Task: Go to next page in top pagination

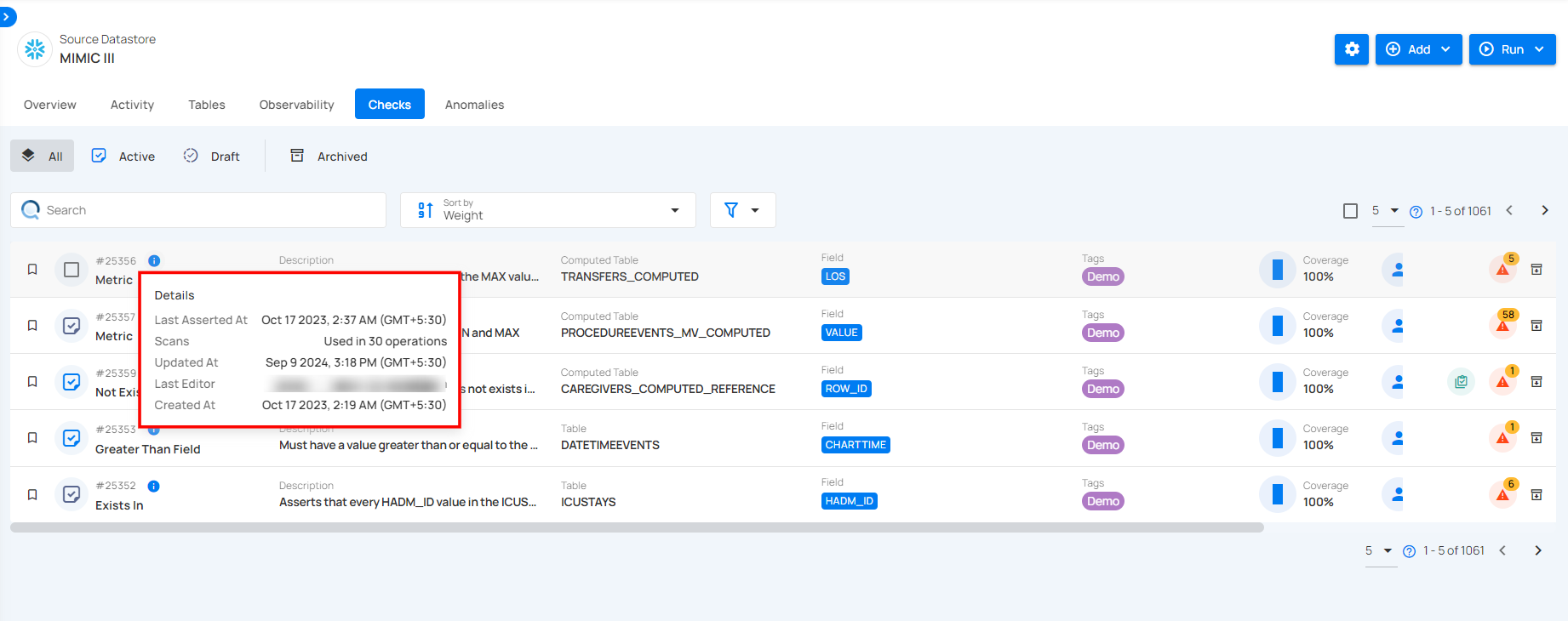Action: (1545, 211)
